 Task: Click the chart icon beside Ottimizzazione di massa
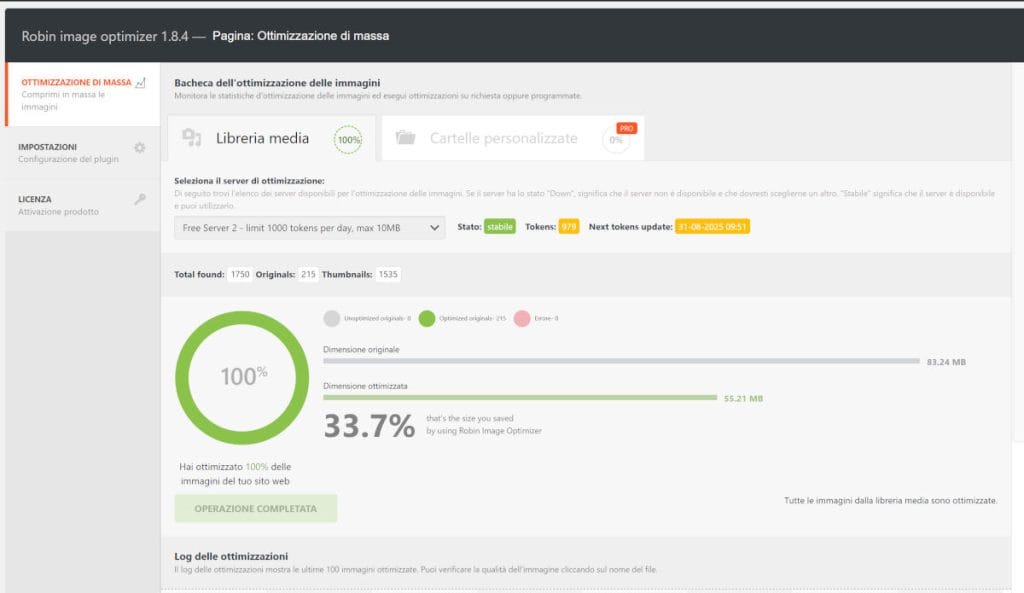coord(140,82)
